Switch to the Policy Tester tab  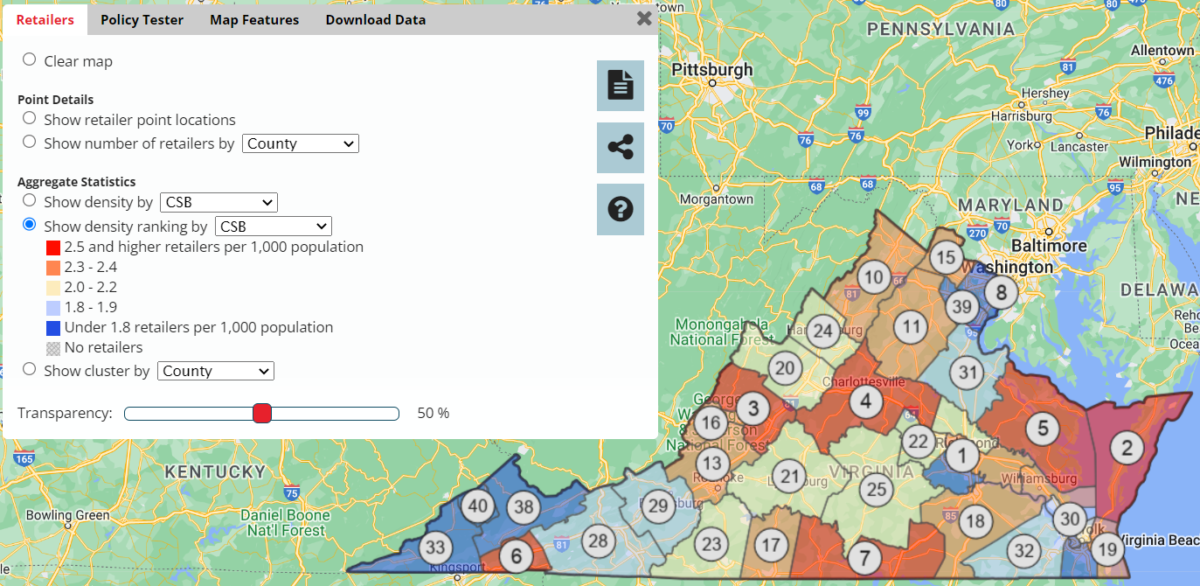141,19
